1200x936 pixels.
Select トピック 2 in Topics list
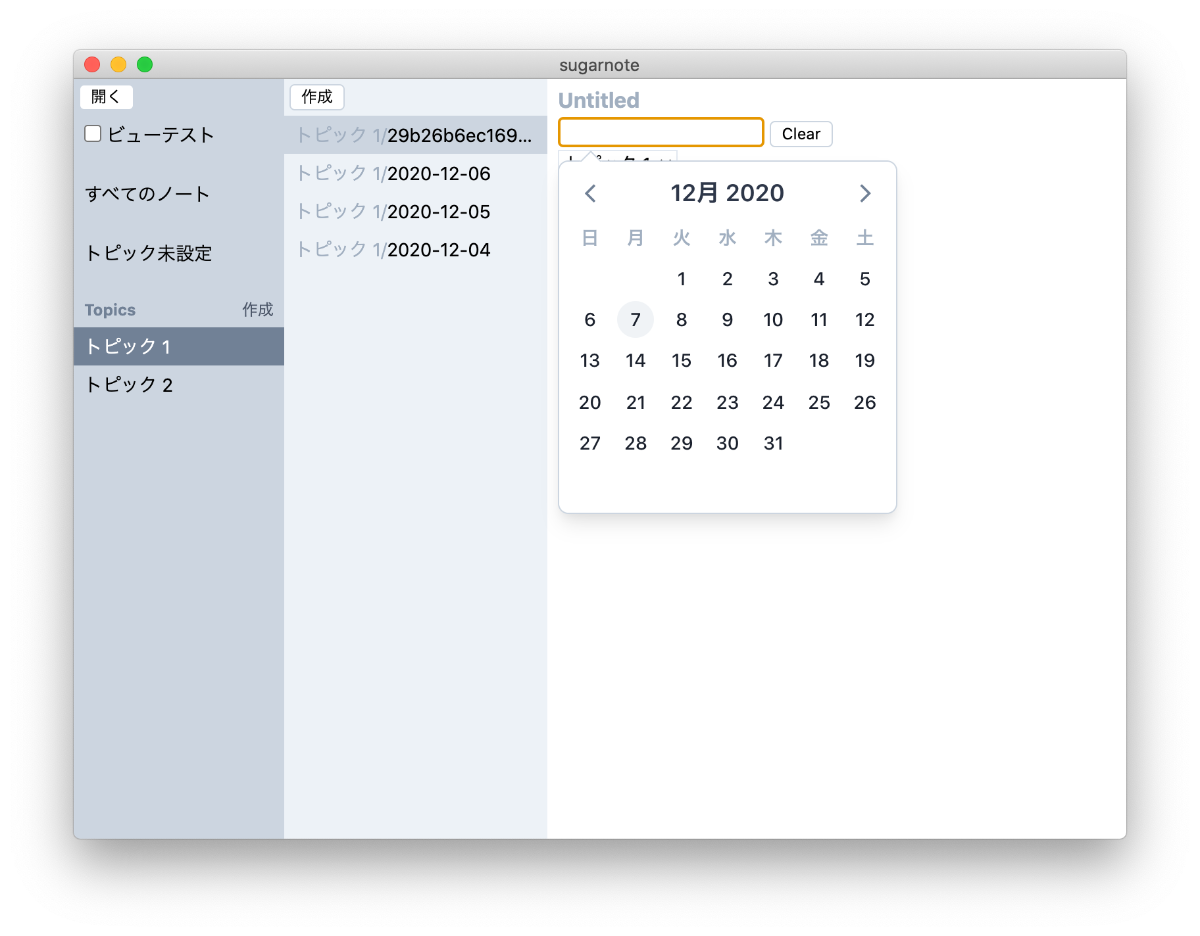point(179,384)
